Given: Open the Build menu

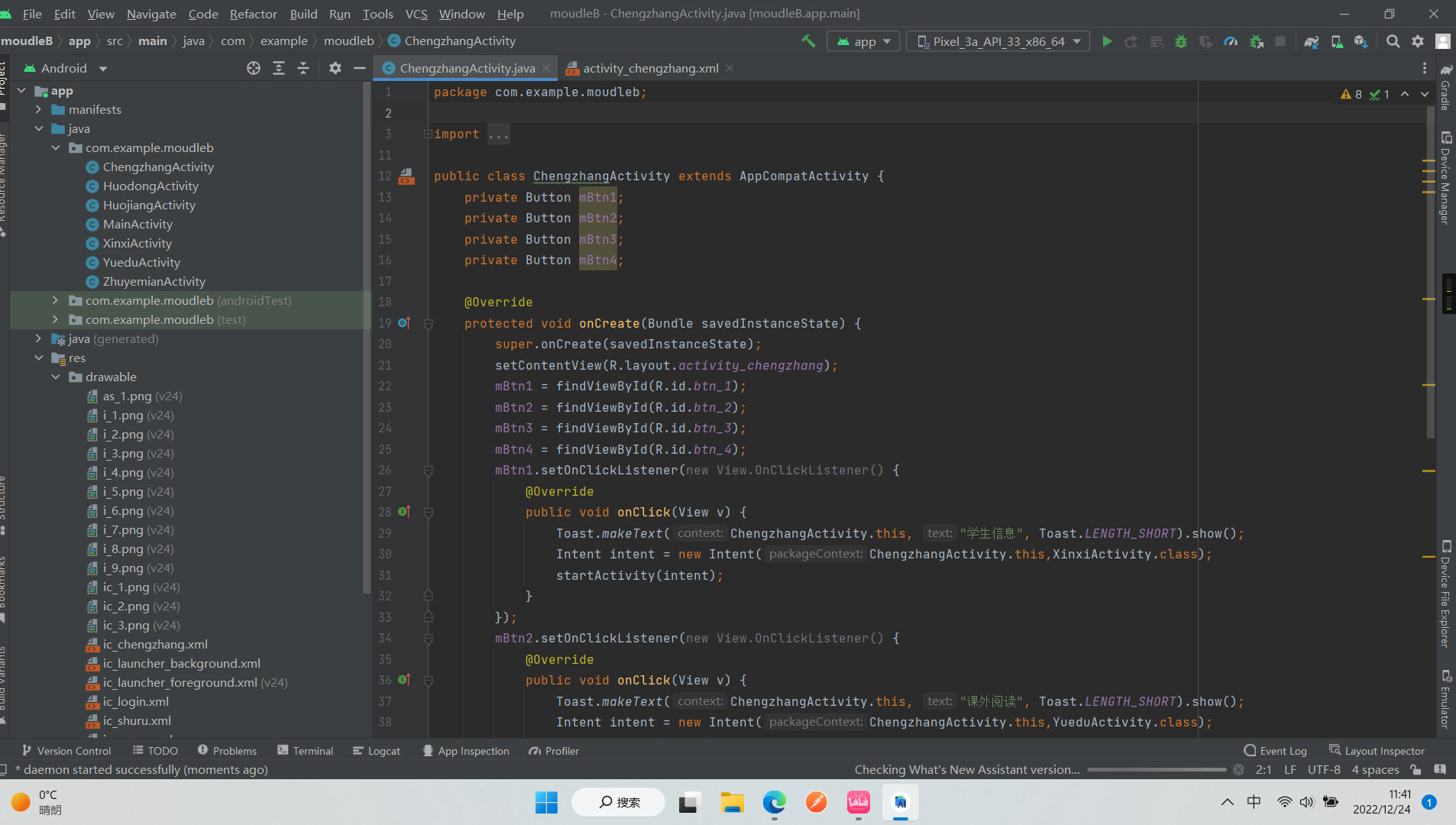Looking at the screenshot, I should [303, 14].
